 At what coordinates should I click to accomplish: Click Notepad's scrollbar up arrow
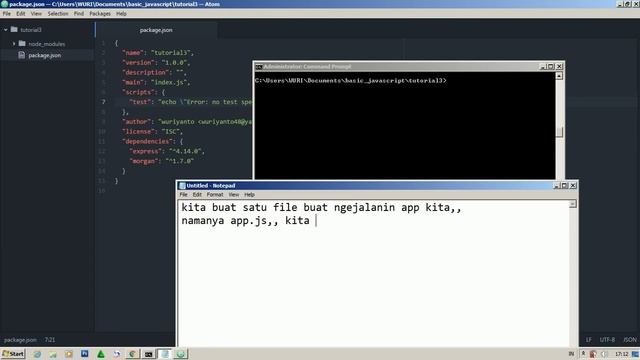(x=573, y=204)
